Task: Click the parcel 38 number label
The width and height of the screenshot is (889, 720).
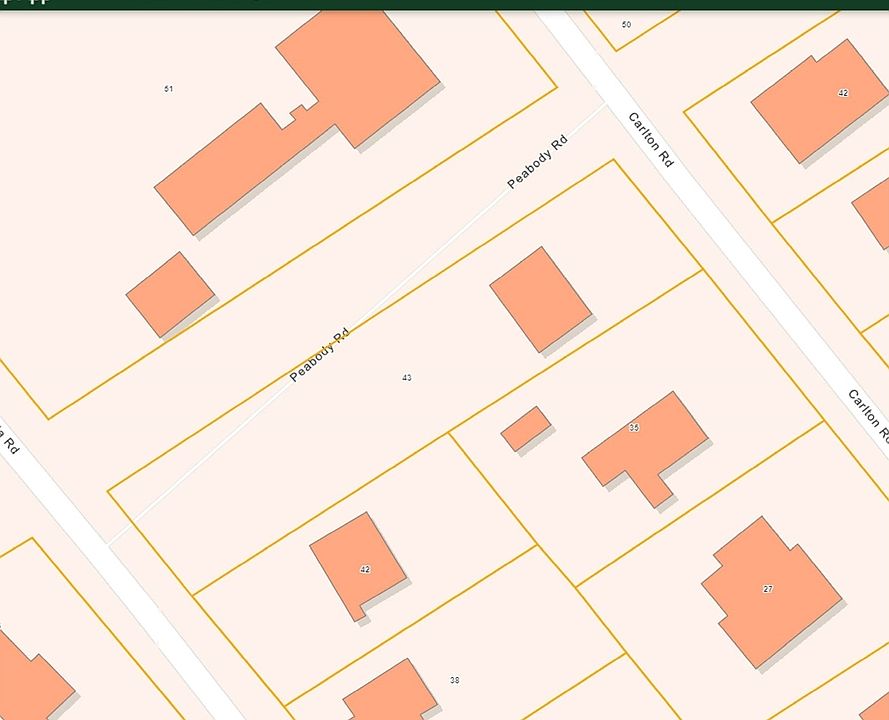Action: coord(455,680)
